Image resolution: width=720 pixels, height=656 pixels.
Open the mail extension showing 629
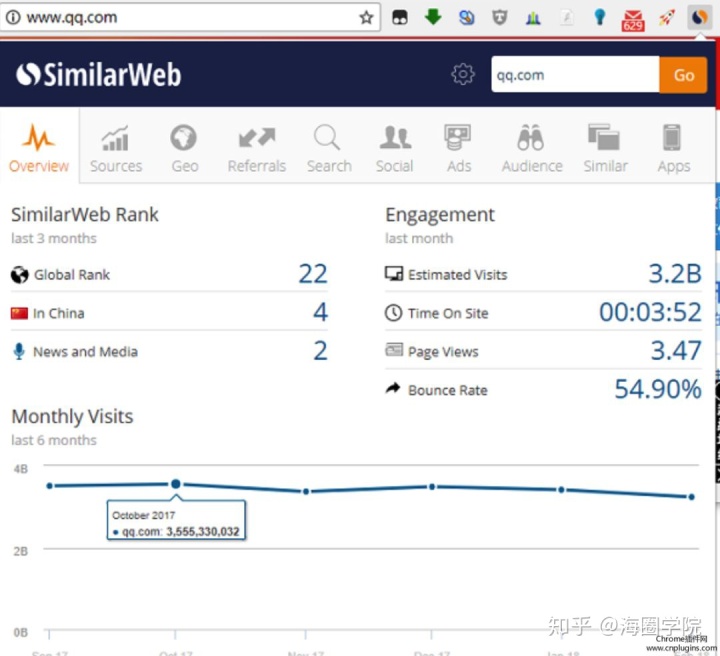click(633, 20)
